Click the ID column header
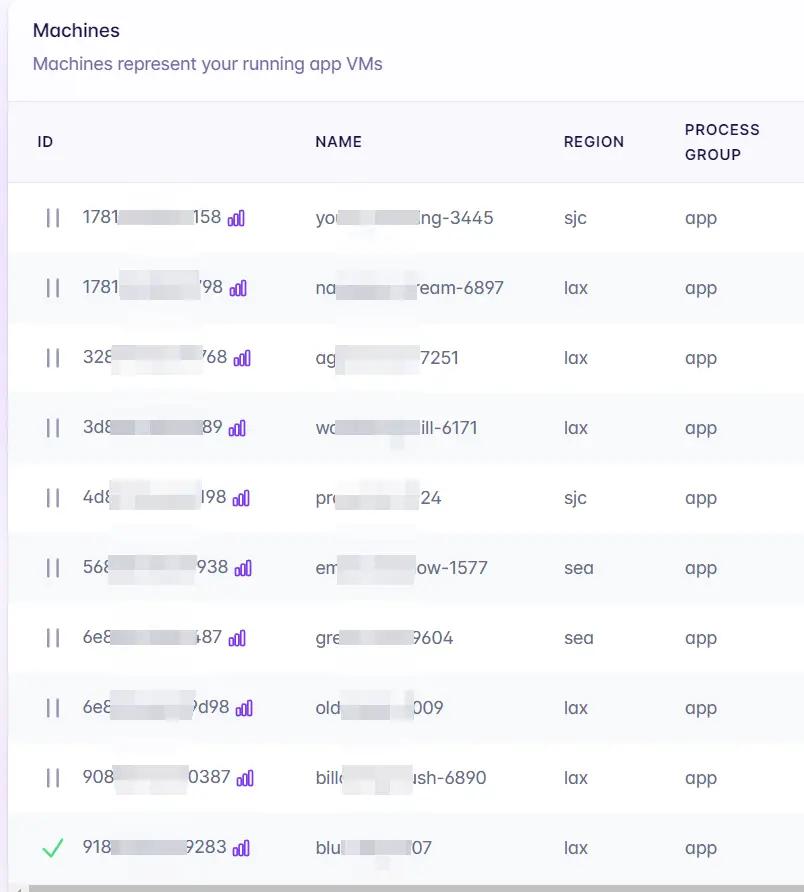 (x=45, y=142)
